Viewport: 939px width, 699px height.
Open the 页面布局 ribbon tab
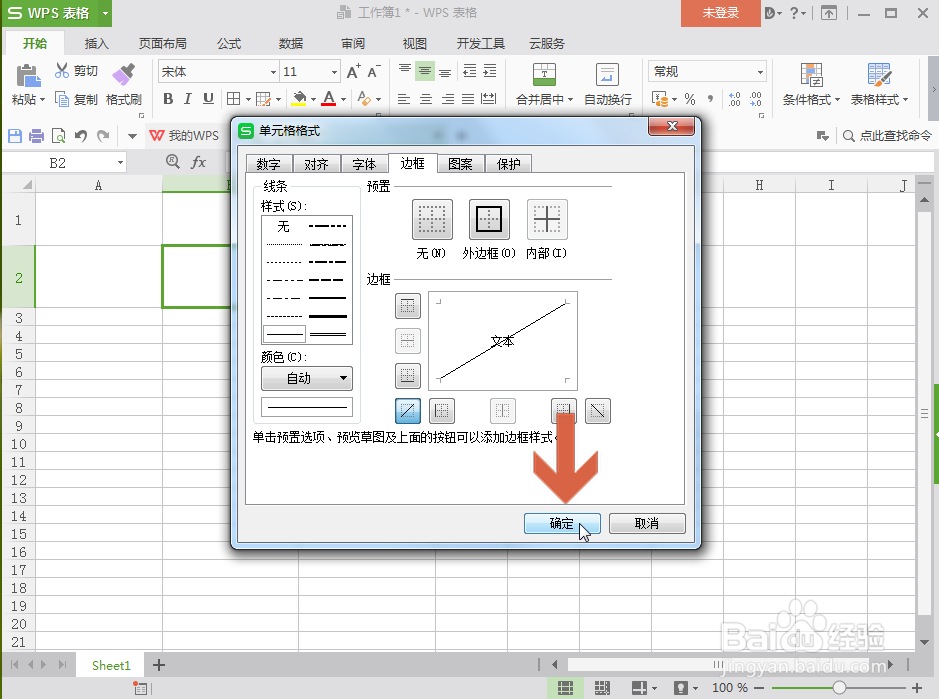162,44
